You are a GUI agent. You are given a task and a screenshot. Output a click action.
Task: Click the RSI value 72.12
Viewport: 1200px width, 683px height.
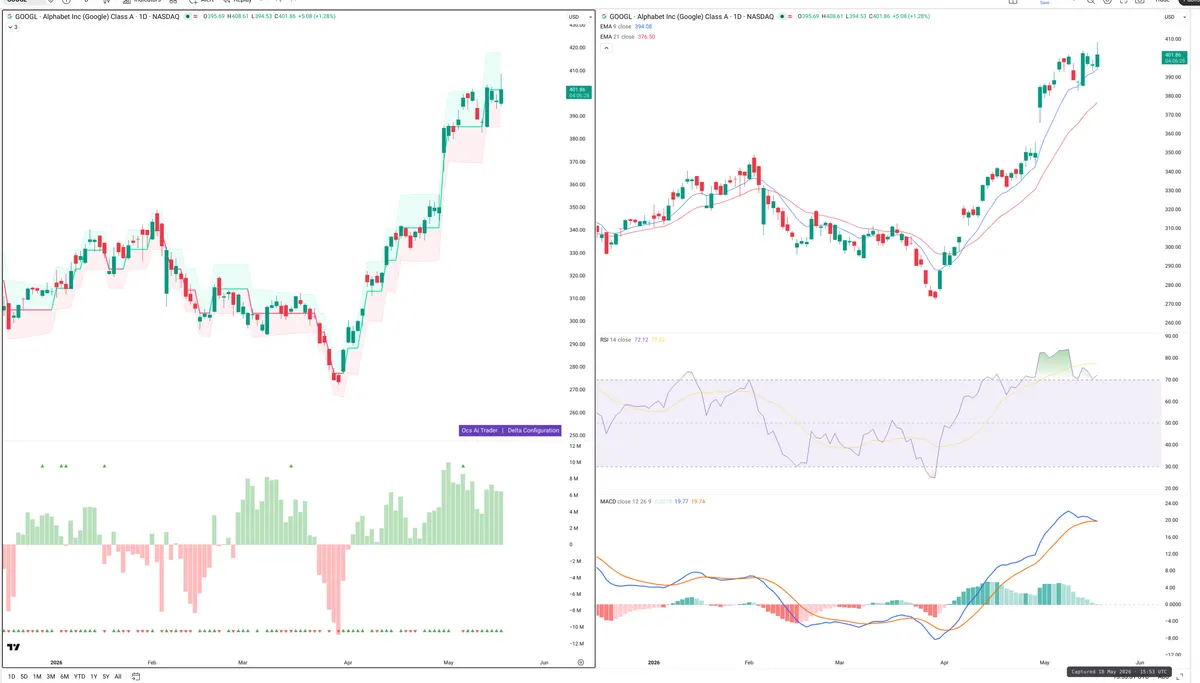point(642,340)
